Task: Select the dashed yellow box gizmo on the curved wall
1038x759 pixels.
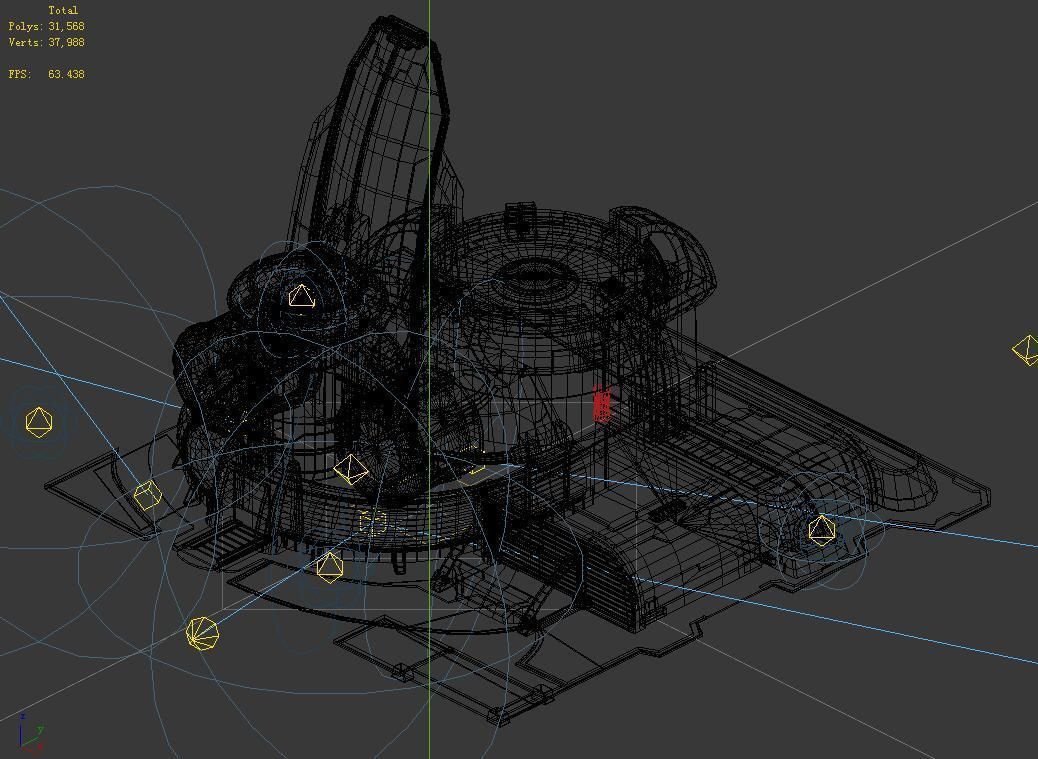Action: coord(373,523)
